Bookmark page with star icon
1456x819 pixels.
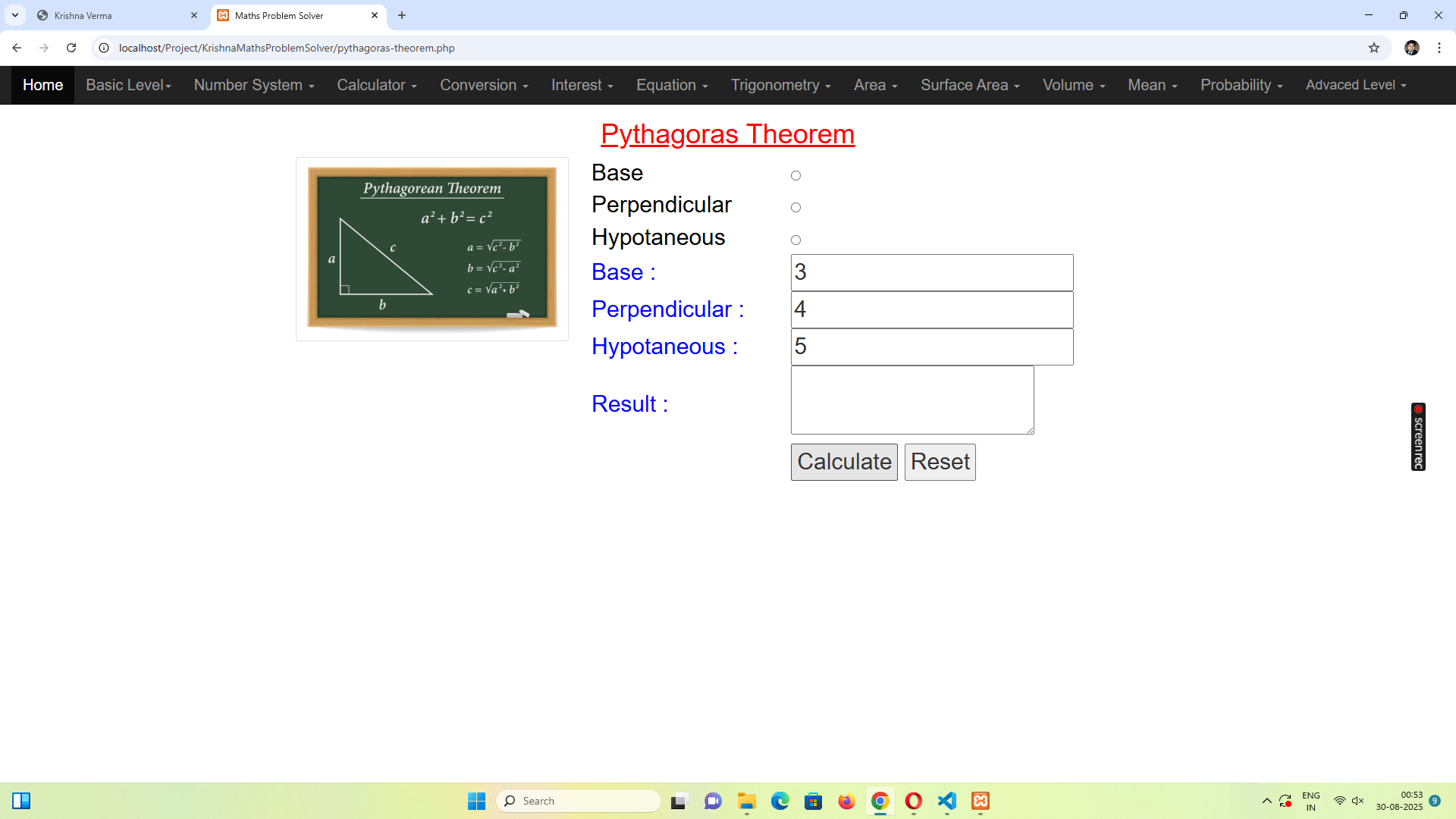pos(1374,48)
